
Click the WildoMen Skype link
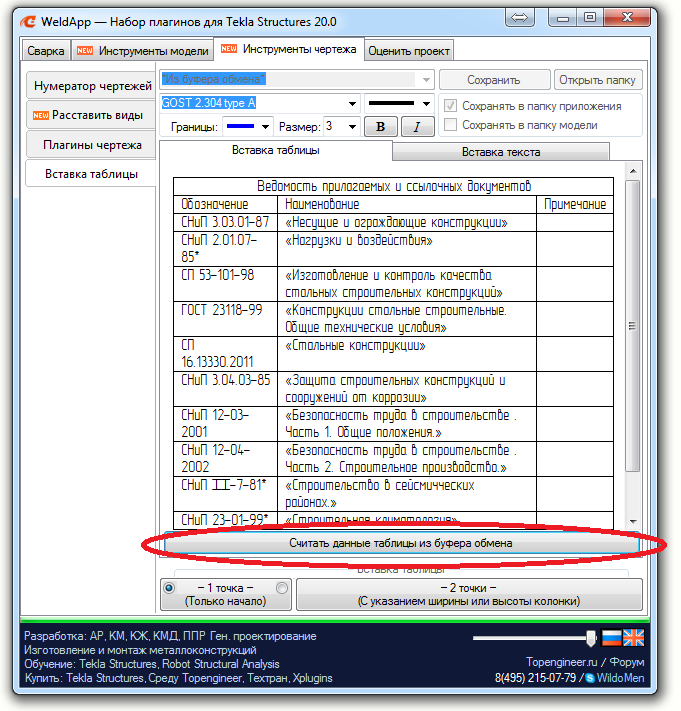pyautogui.click(x=620, y=678)
